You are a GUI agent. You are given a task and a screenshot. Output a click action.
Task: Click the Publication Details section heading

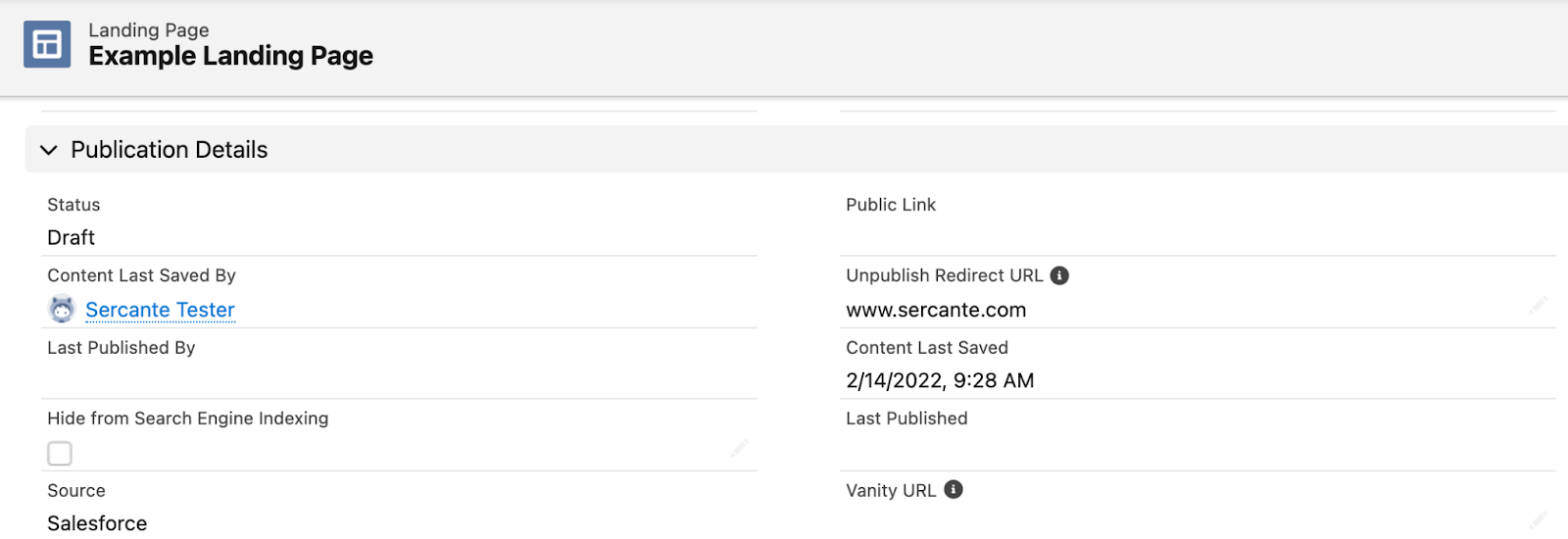pyautogui.click(x=169, y=150)
